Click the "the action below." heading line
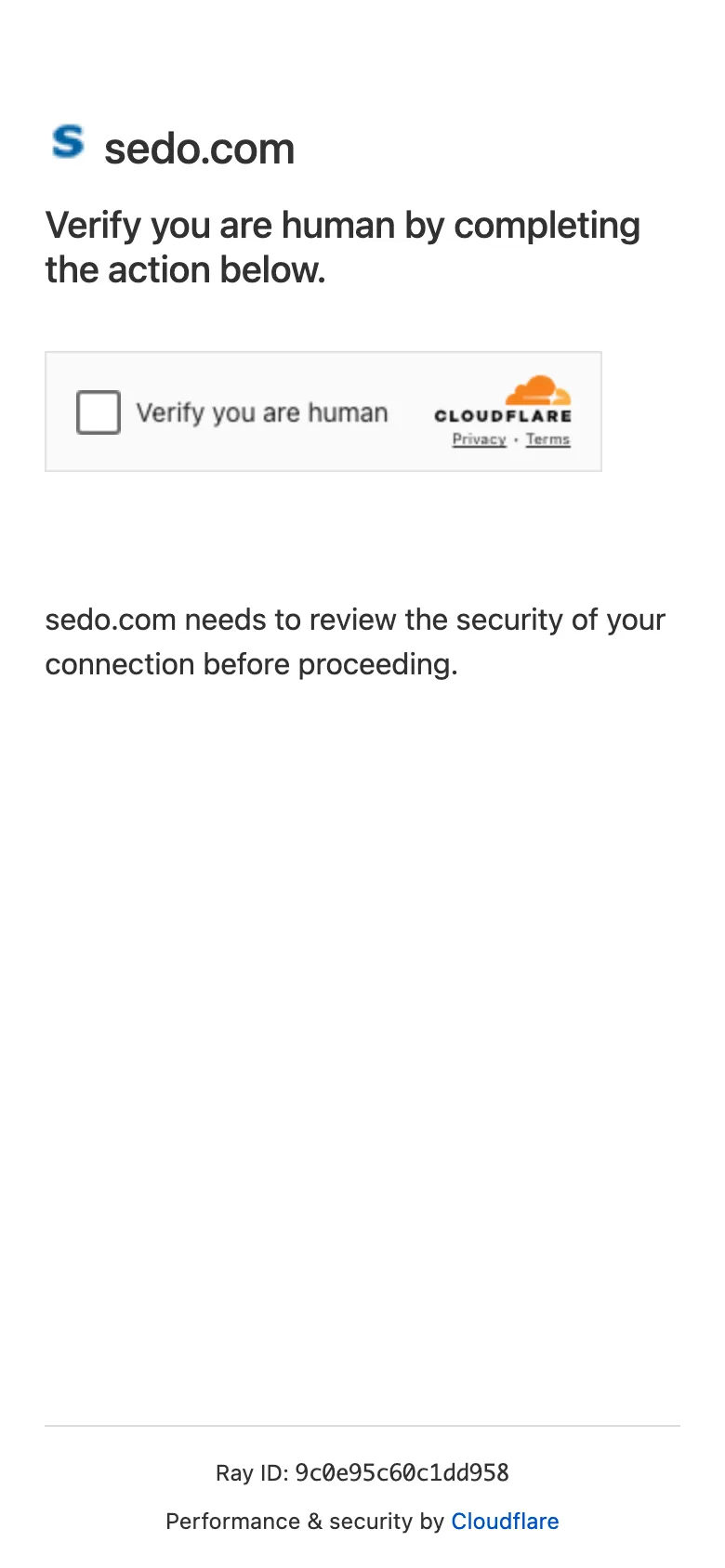The width and height of the screenshot is (725, 1568). coord(185,270)
